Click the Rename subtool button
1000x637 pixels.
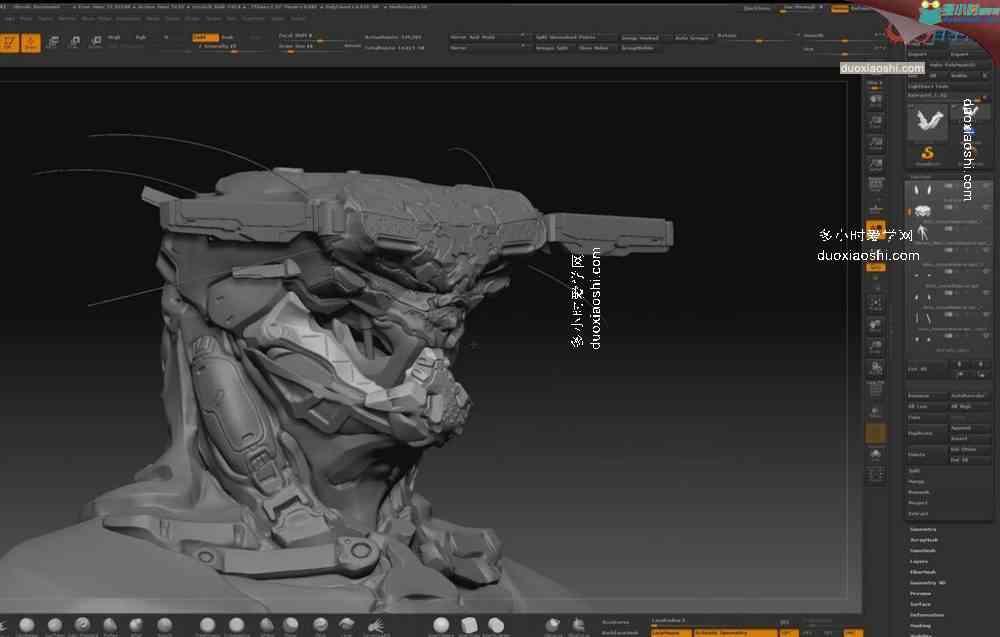(x=927, y=396)
